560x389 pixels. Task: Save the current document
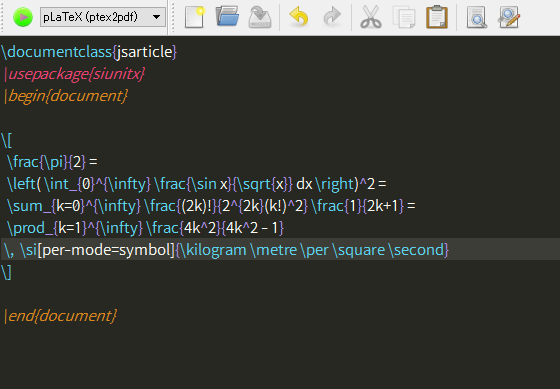pyautogui.click(x=260, y=17)
